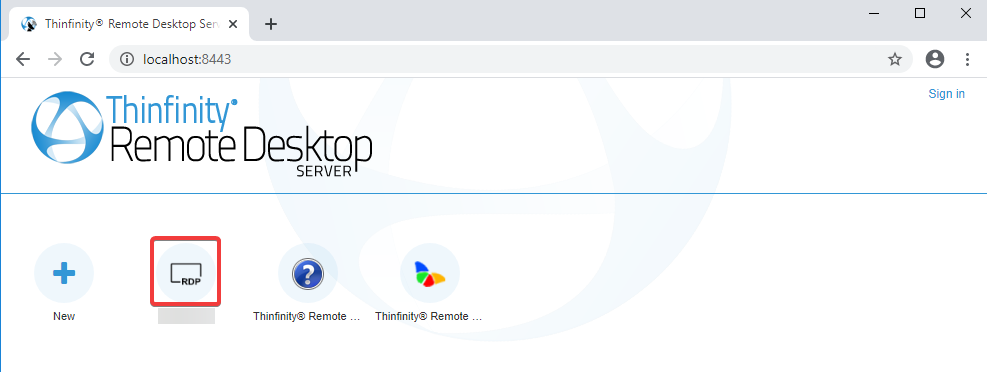Minimize the browser window

coord(874,13)
